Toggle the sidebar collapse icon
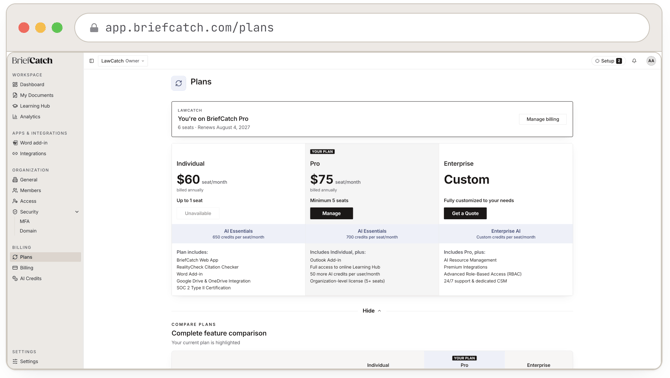 tap(91, 61)
